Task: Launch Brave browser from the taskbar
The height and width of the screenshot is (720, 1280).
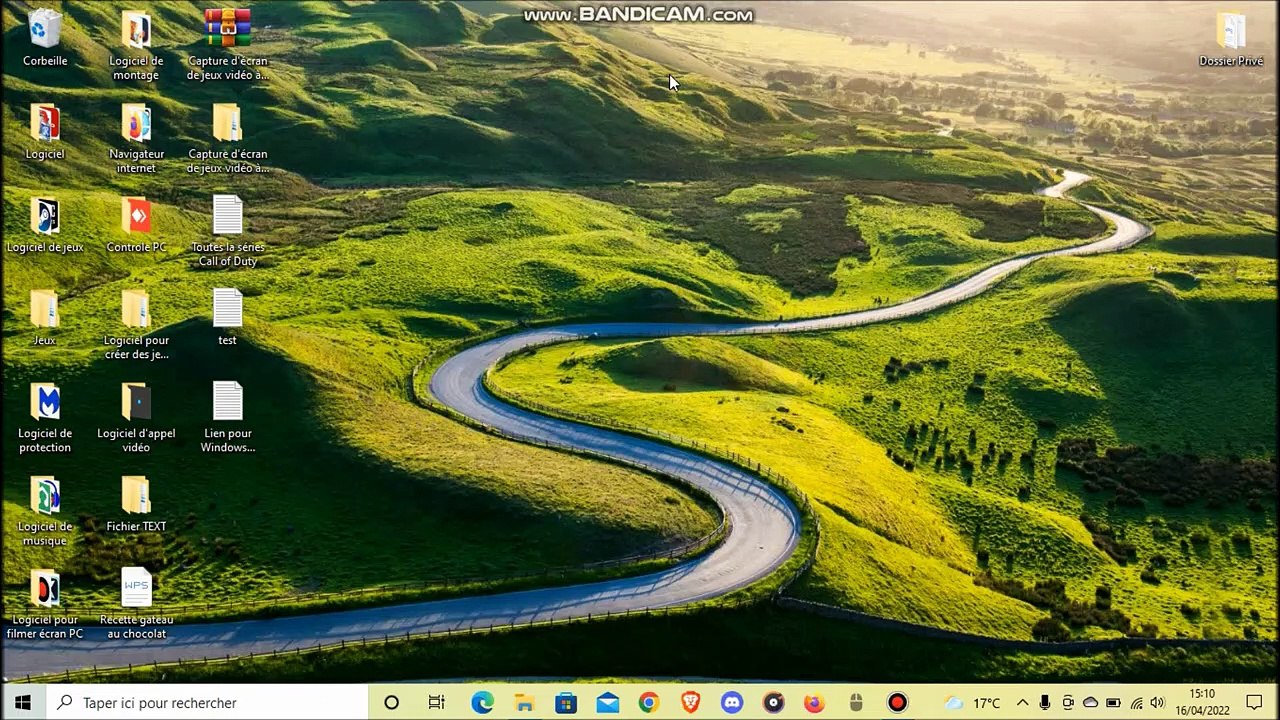Action: (x=691, y=703)
